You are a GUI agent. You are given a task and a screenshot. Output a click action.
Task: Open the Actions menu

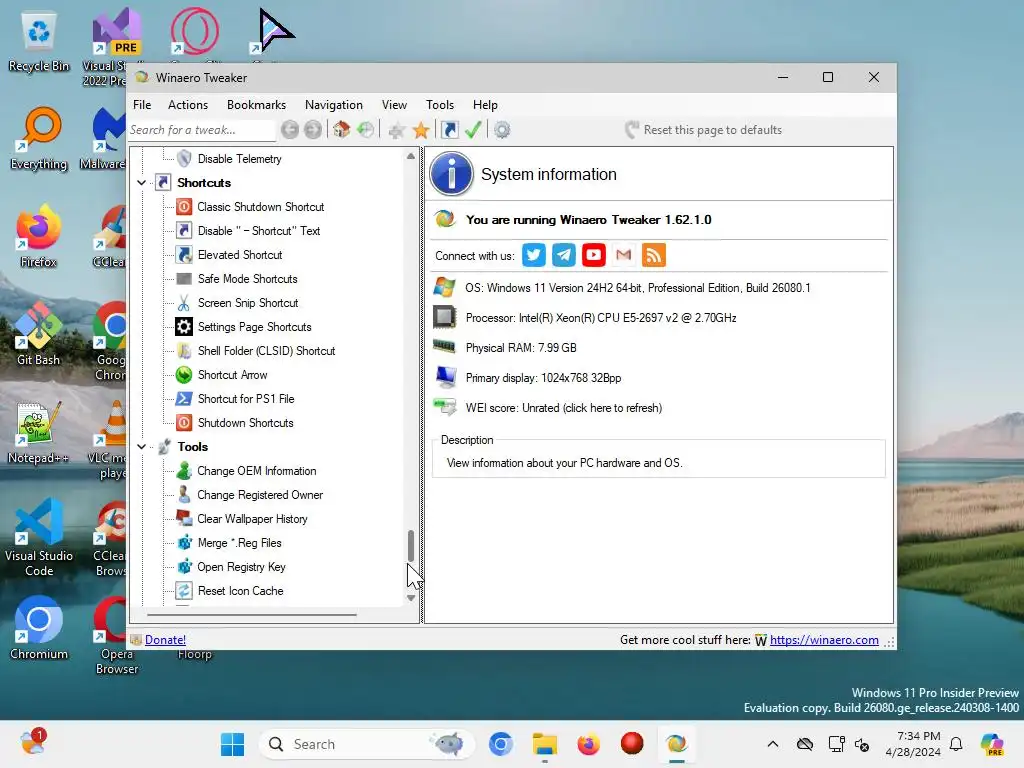(x=188, y=105)
